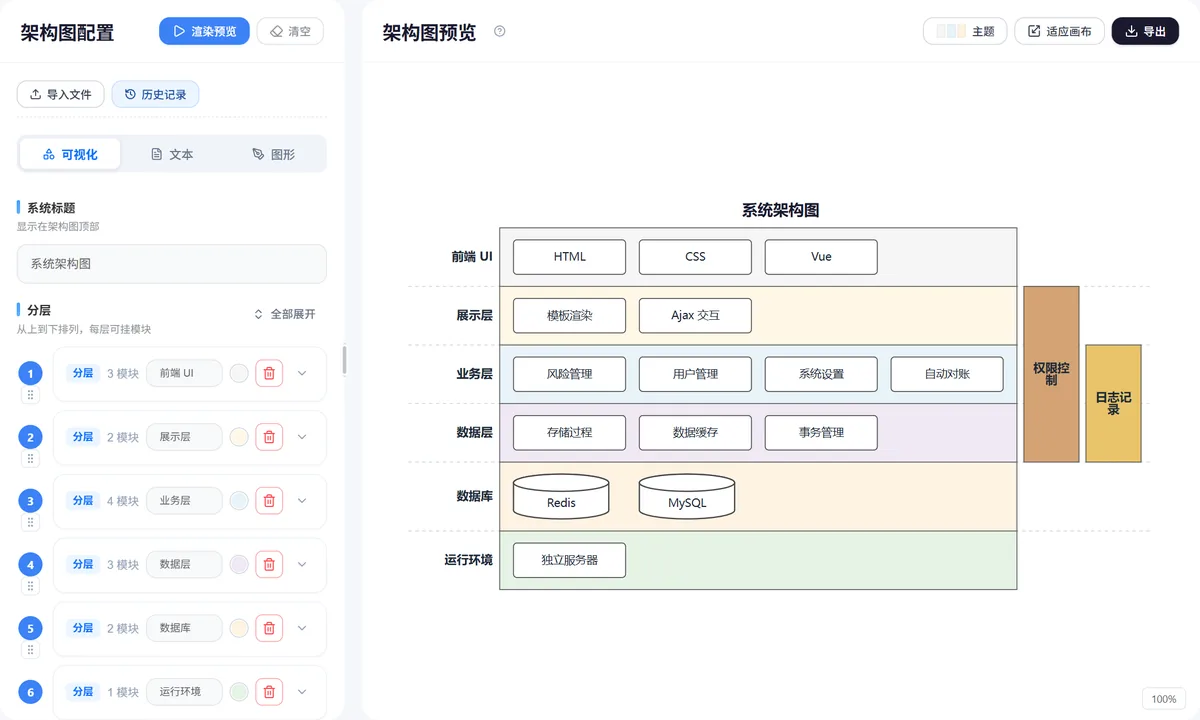Open color swatch of 运行环境 layer
The image size is (1200, 720).
(239, 692)
